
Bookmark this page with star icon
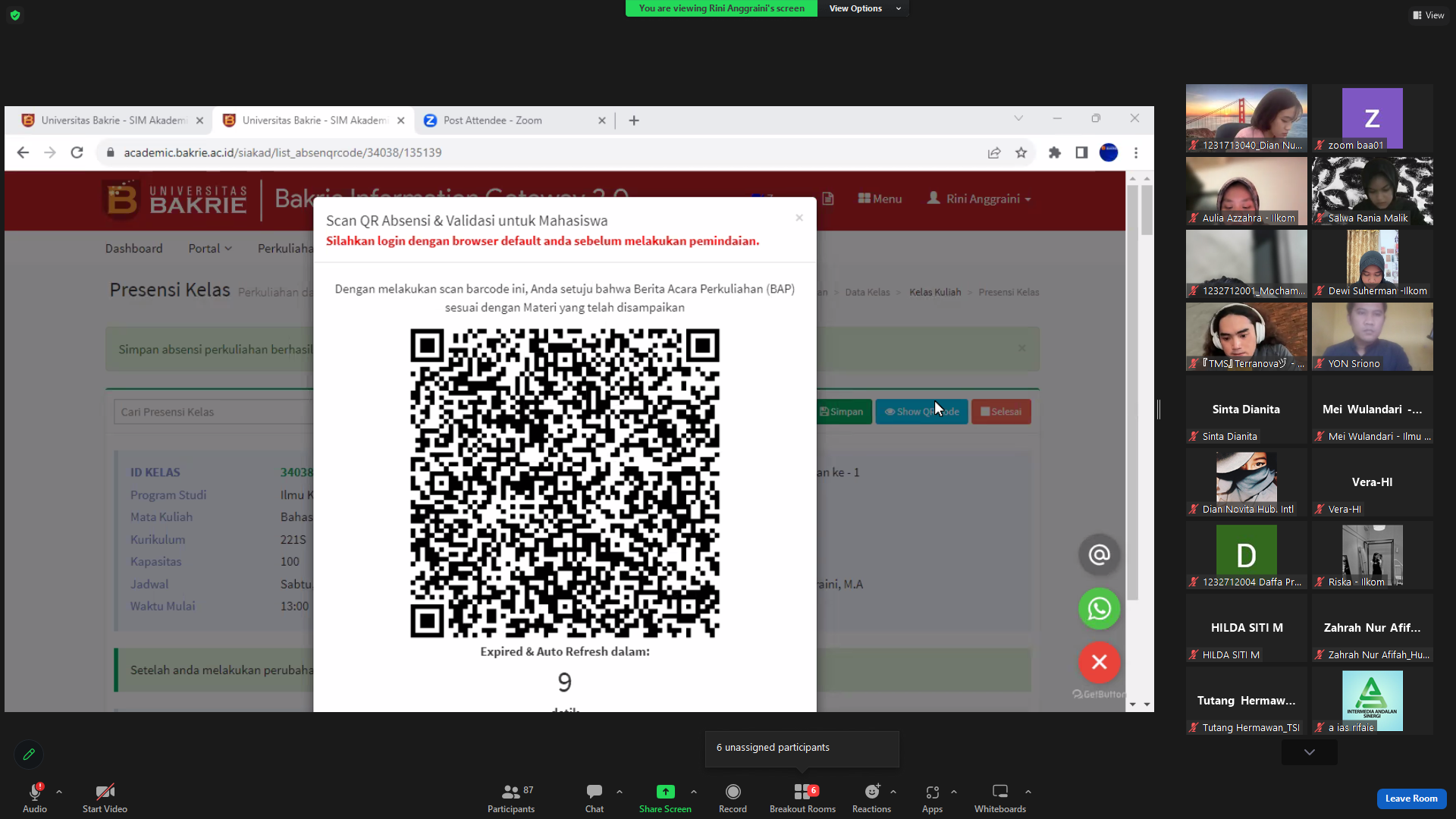tap(1021, 152)
